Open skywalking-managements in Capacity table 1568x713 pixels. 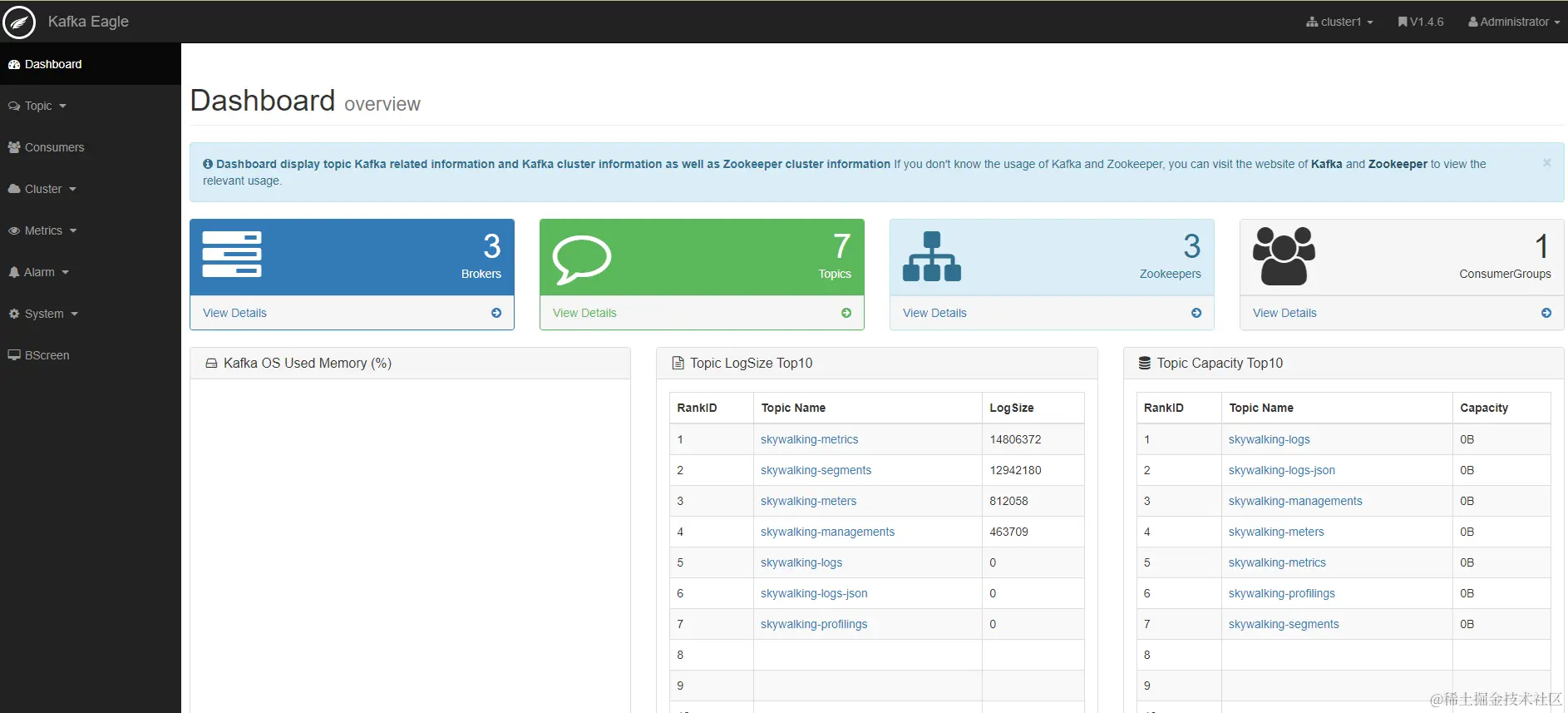pos(1295,501)
